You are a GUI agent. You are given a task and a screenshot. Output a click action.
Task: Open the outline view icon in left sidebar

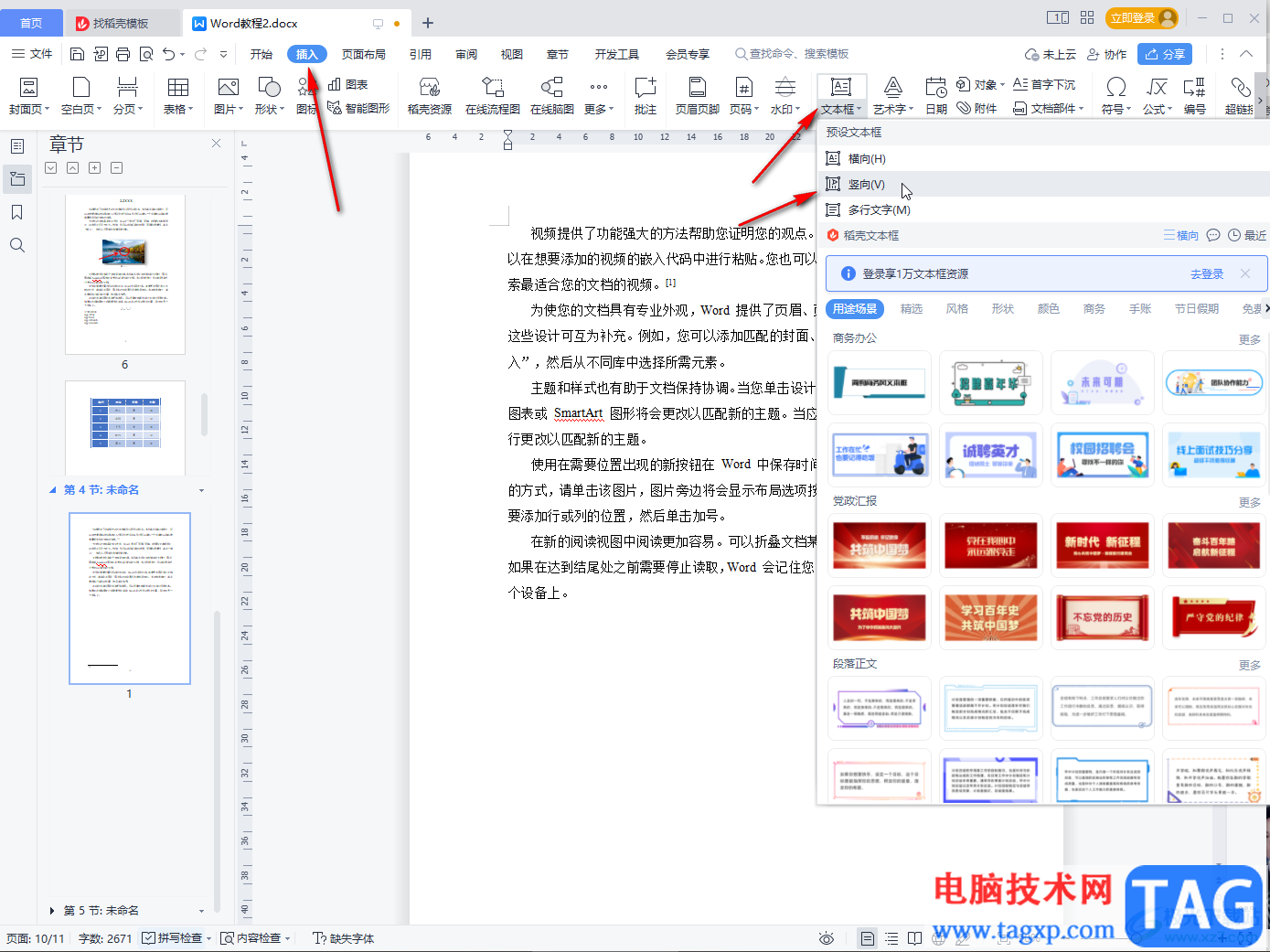point(17,145)
